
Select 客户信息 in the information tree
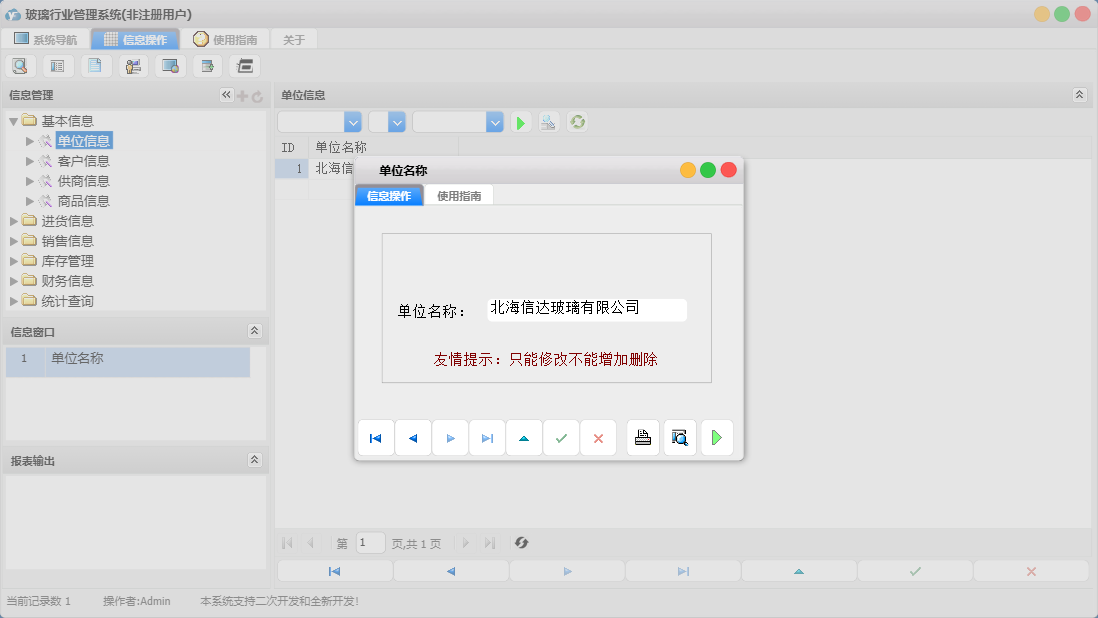pyautogui.click(x=81, y=160)
